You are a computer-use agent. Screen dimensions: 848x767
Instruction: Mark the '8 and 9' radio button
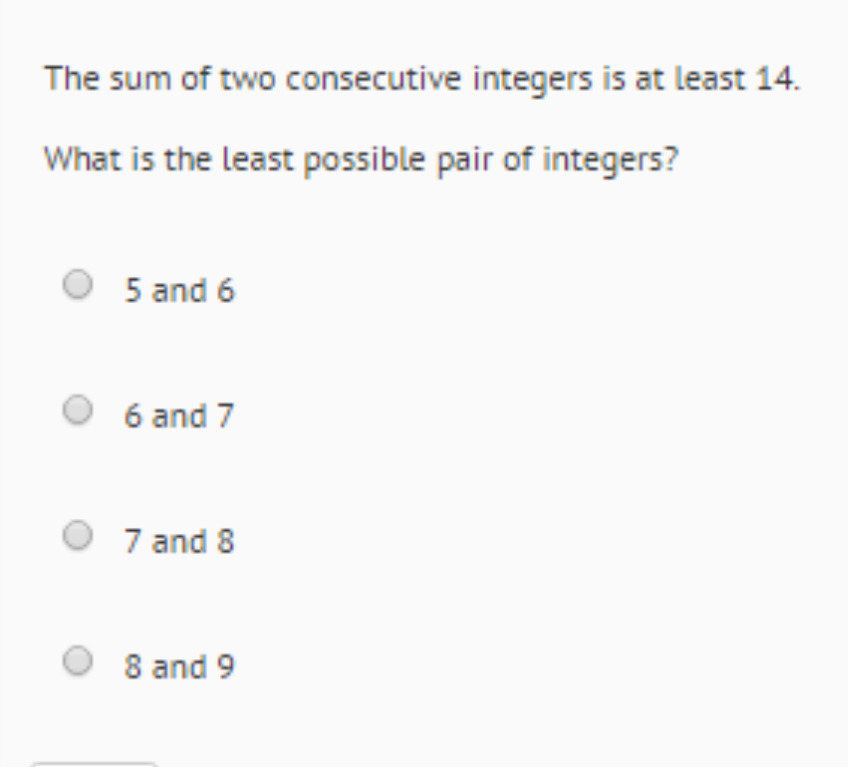(x=77, y=660)
